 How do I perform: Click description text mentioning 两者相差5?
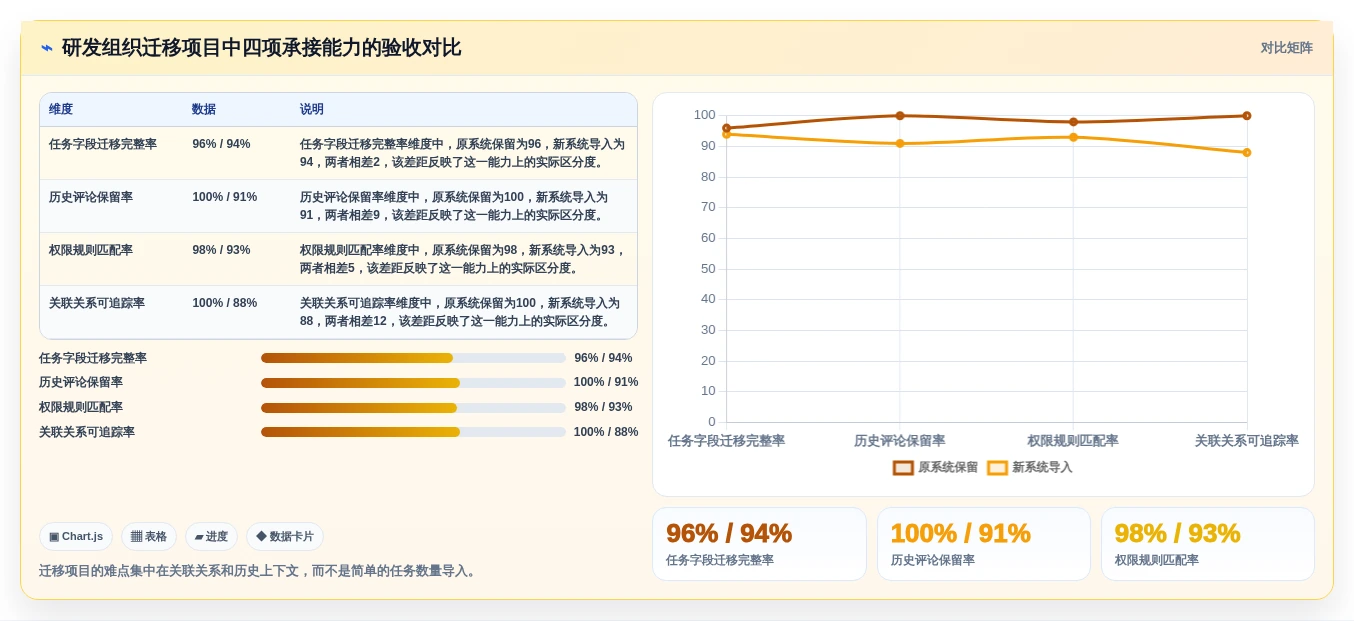463,259
